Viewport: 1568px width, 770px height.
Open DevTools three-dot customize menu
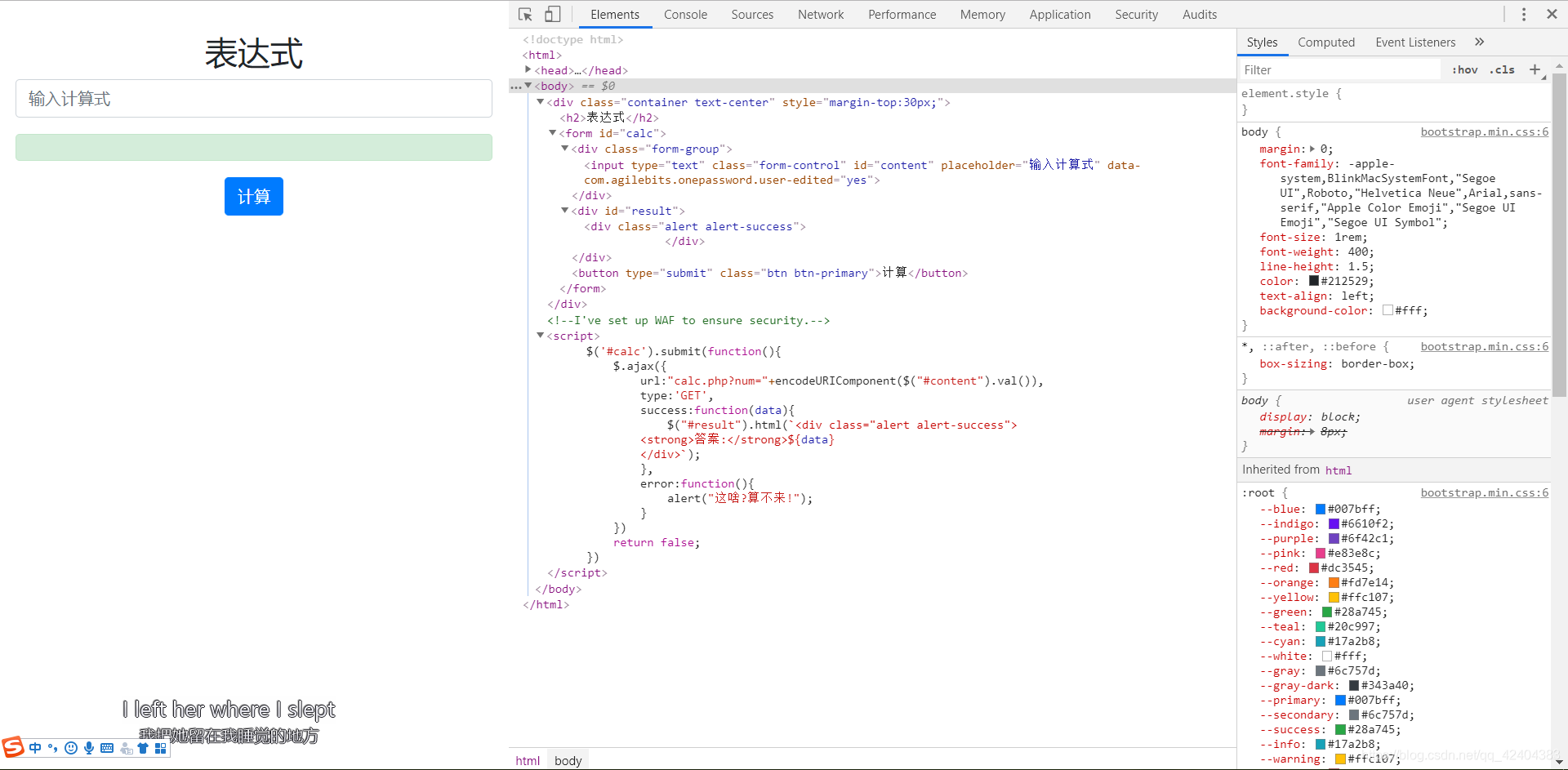1524,15
